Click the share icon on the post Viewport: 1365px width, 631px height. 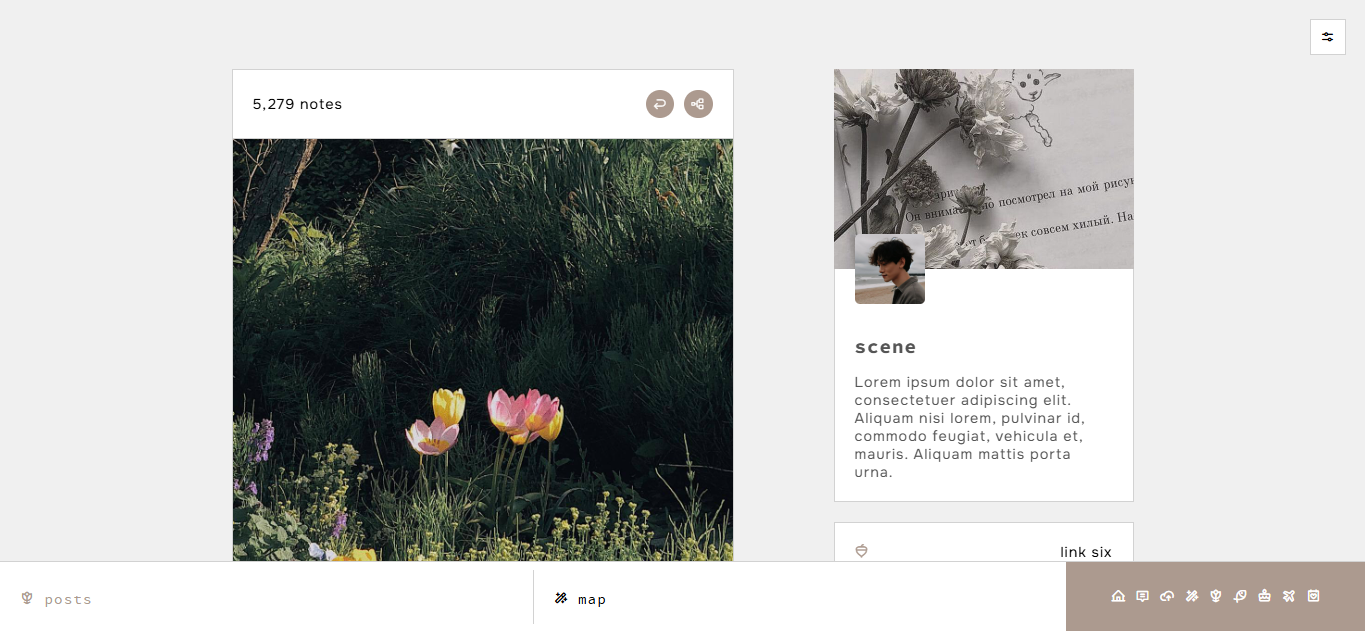(698, 104)
